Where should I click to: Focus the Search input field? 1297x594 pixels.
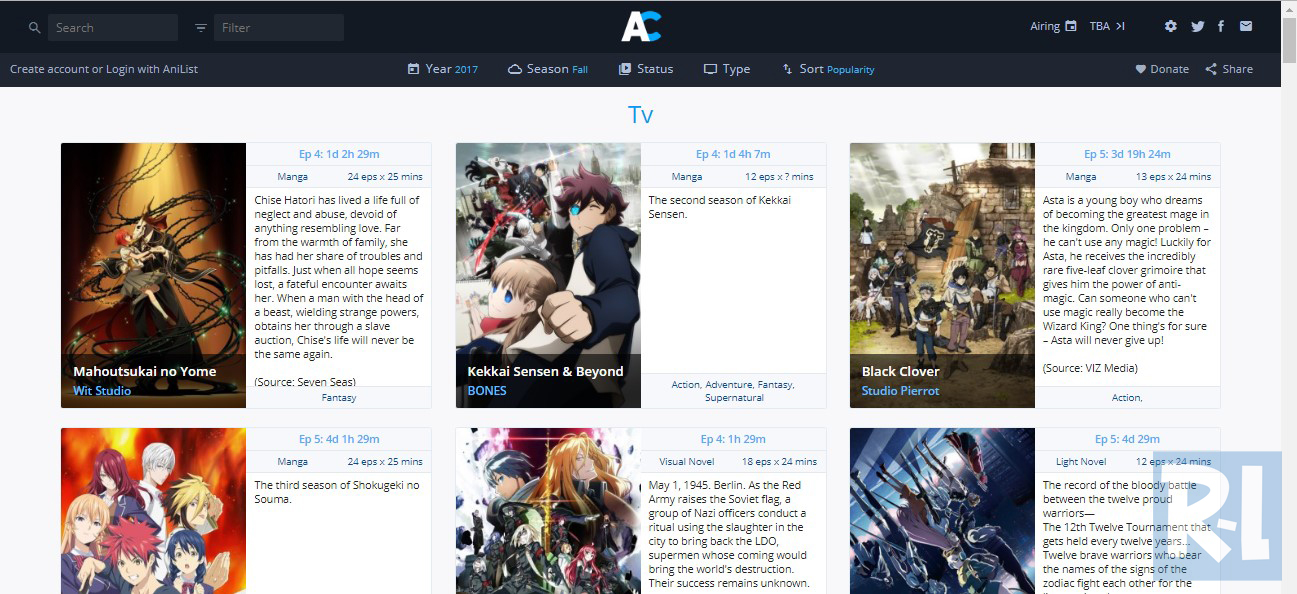113,28
